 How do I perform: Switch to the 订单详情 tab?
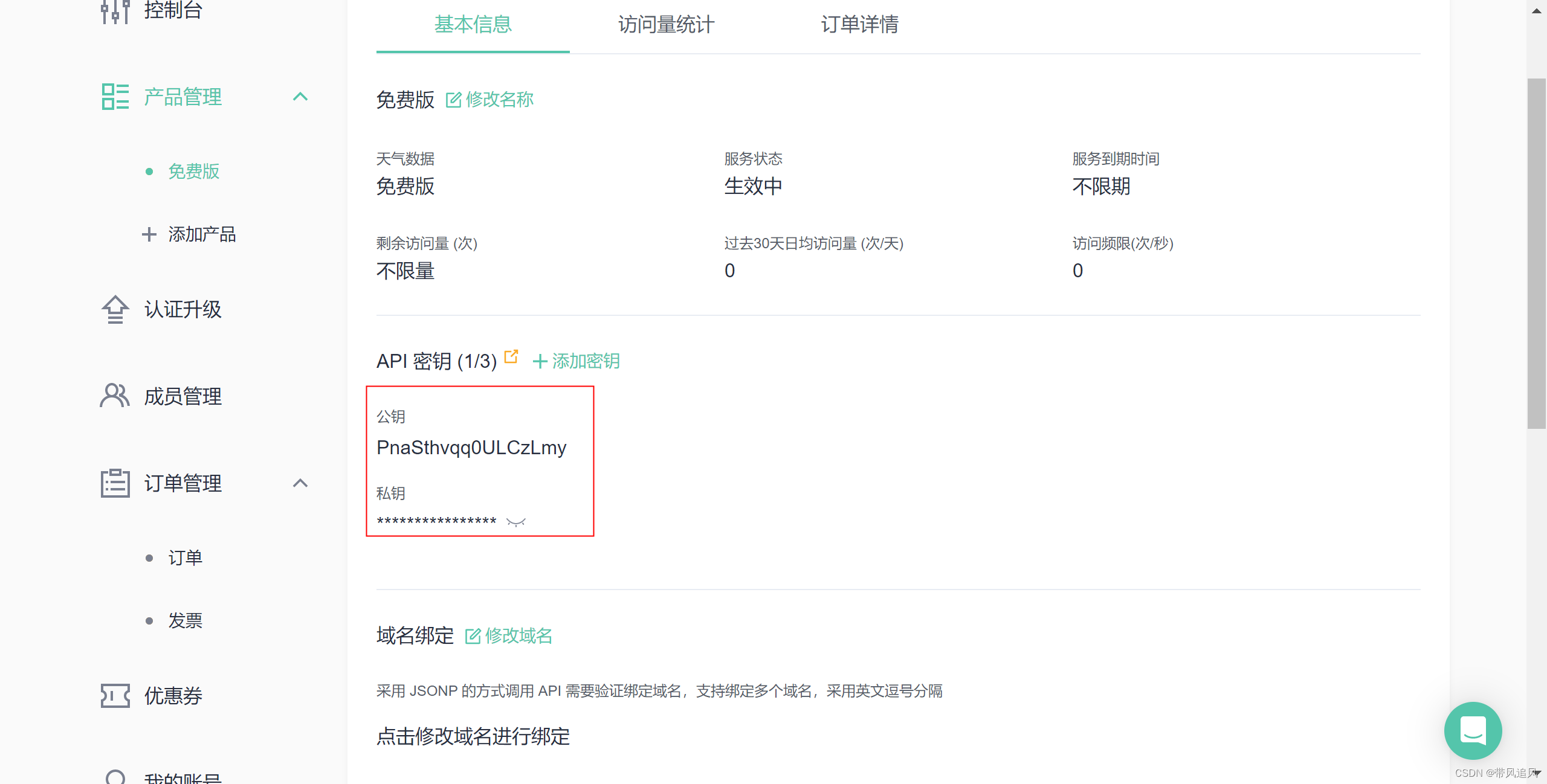click(x=859, y=25)
